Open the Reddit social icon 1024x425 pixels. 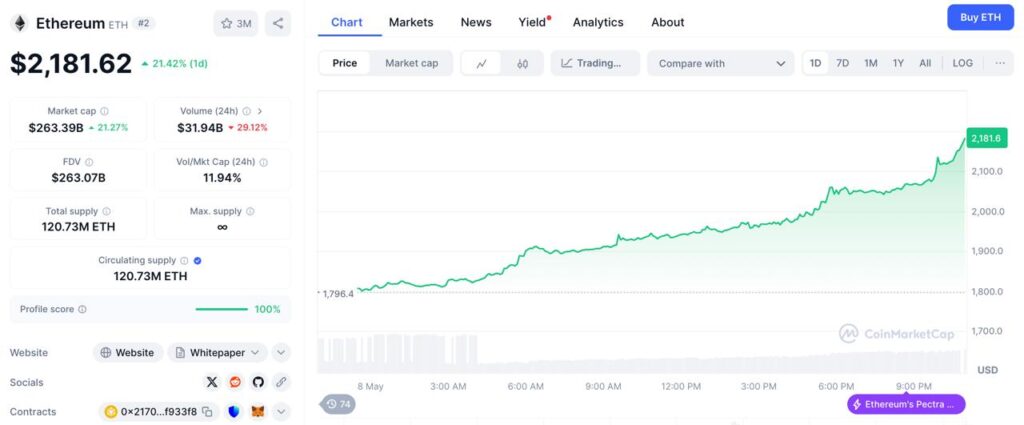(x=235, y=382)
